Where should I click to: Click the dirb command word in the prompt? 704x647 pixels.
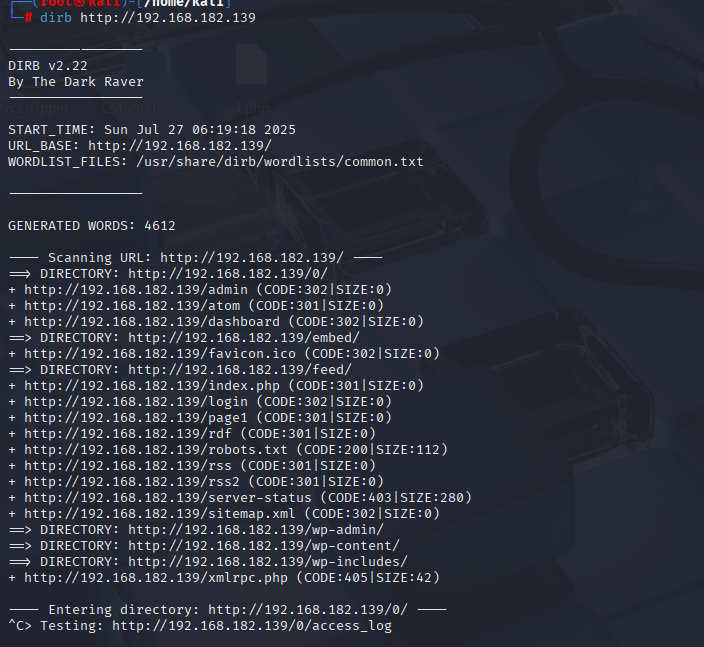point(56,18)
